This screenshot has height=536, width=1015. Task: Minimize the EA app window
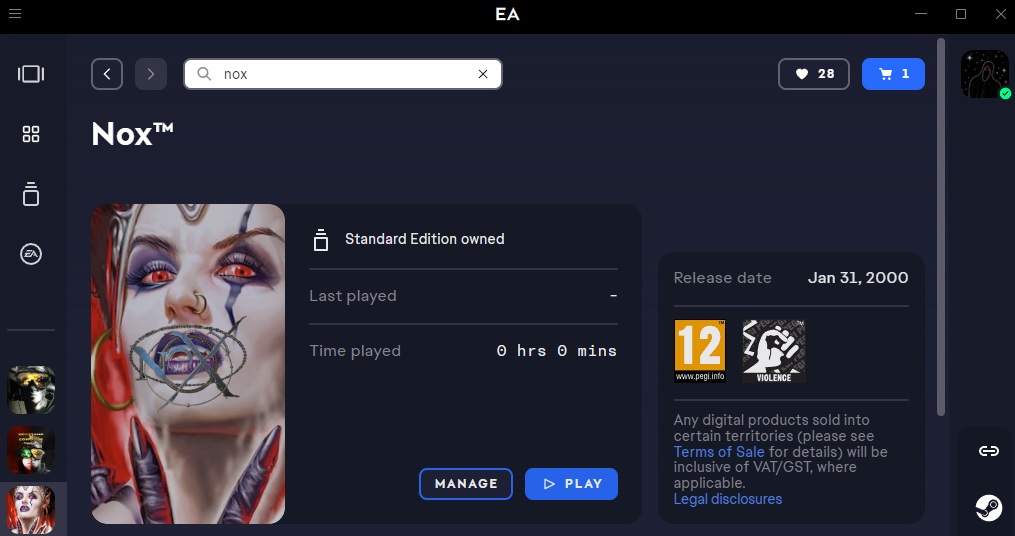click(x=921, y=14)
